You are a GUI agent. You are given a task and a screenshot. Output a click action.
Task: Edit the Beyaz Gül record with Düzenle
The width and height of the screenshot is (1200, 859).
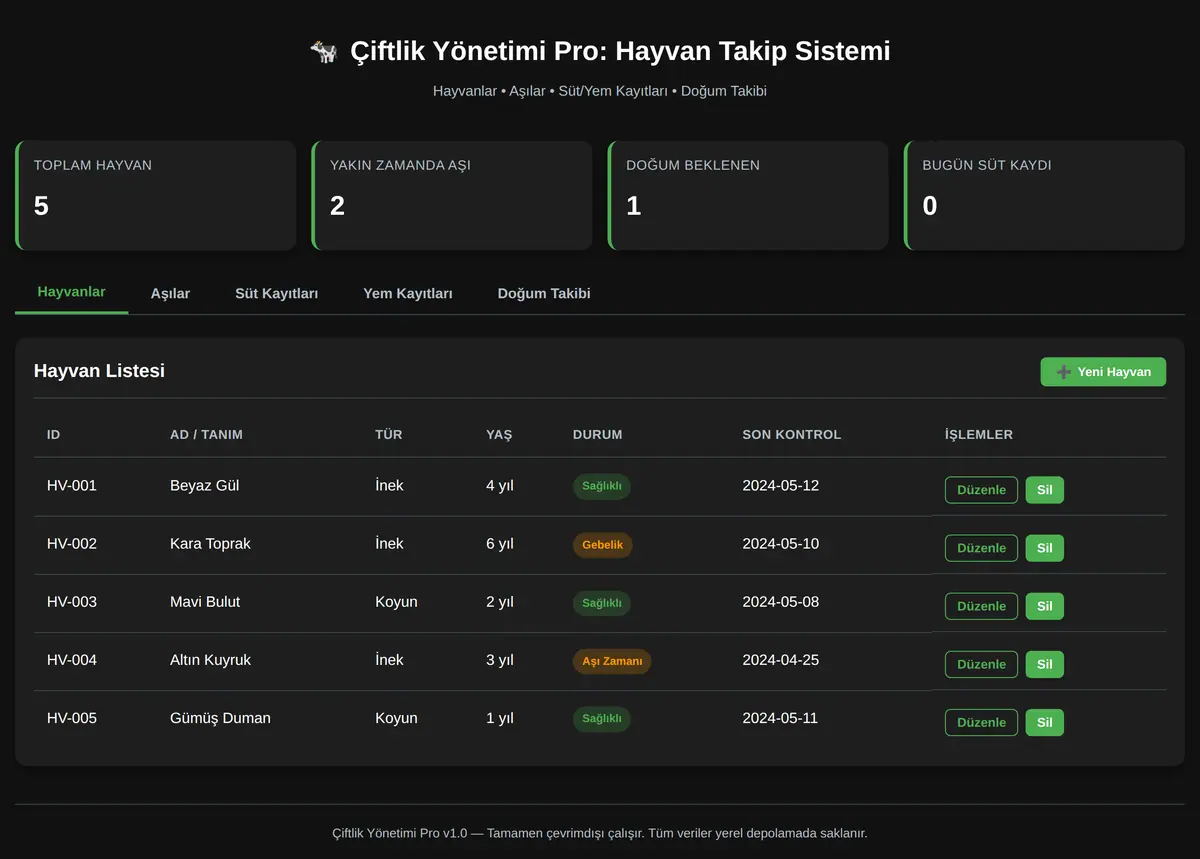pyautogui.click(x=981, y=490)
